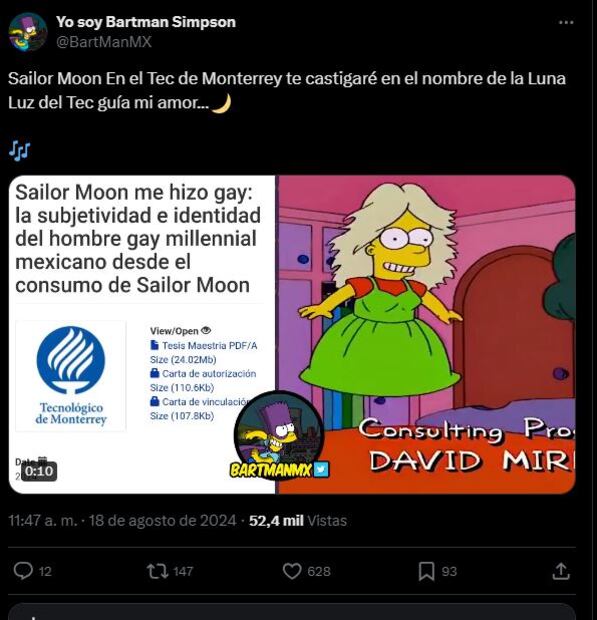Retweet using the repost arrows icon
This screenshot has width=597, height=620.
tap(158, 571)
